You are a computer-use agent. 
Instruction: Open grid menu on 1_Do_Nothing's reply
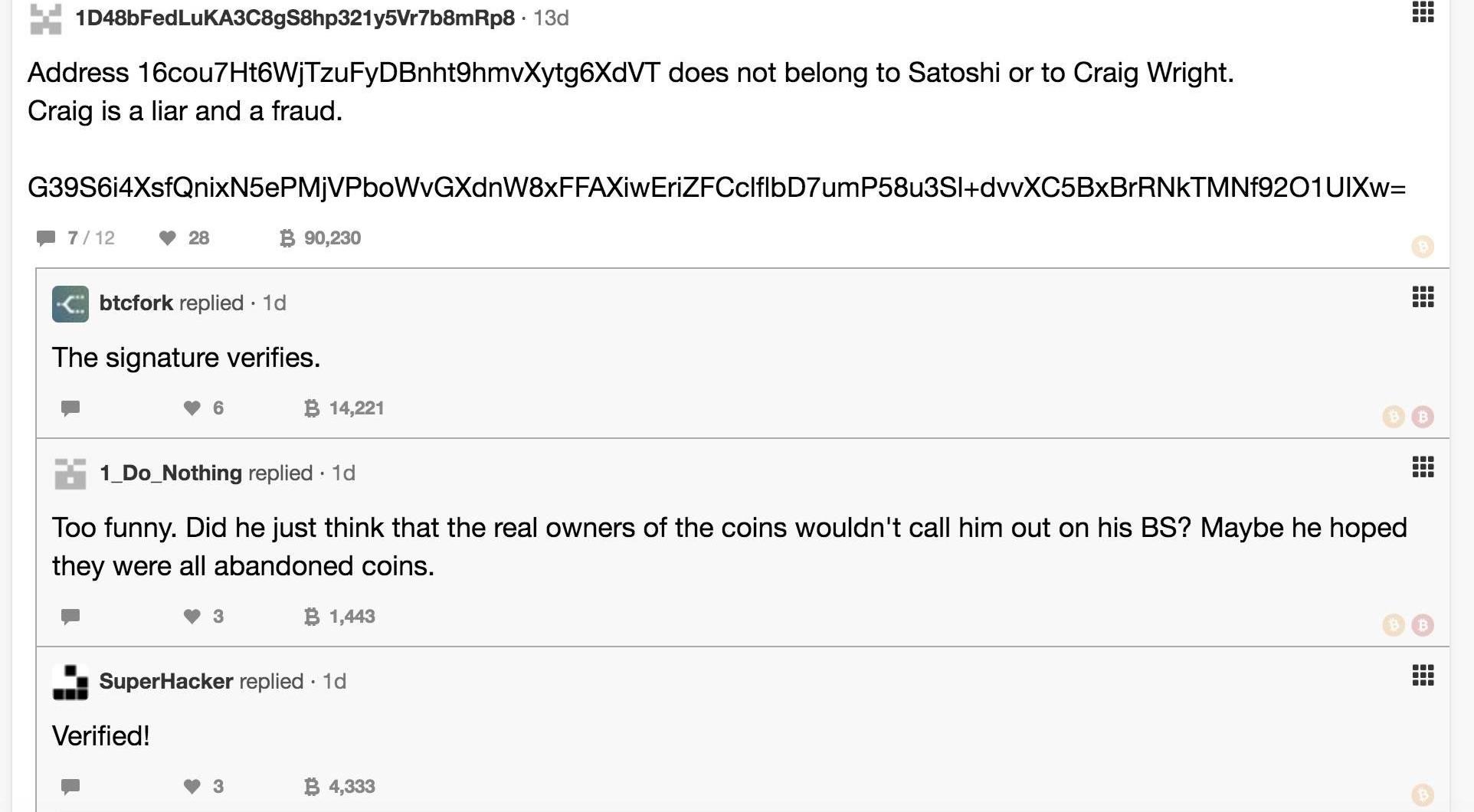point(1423,467)
